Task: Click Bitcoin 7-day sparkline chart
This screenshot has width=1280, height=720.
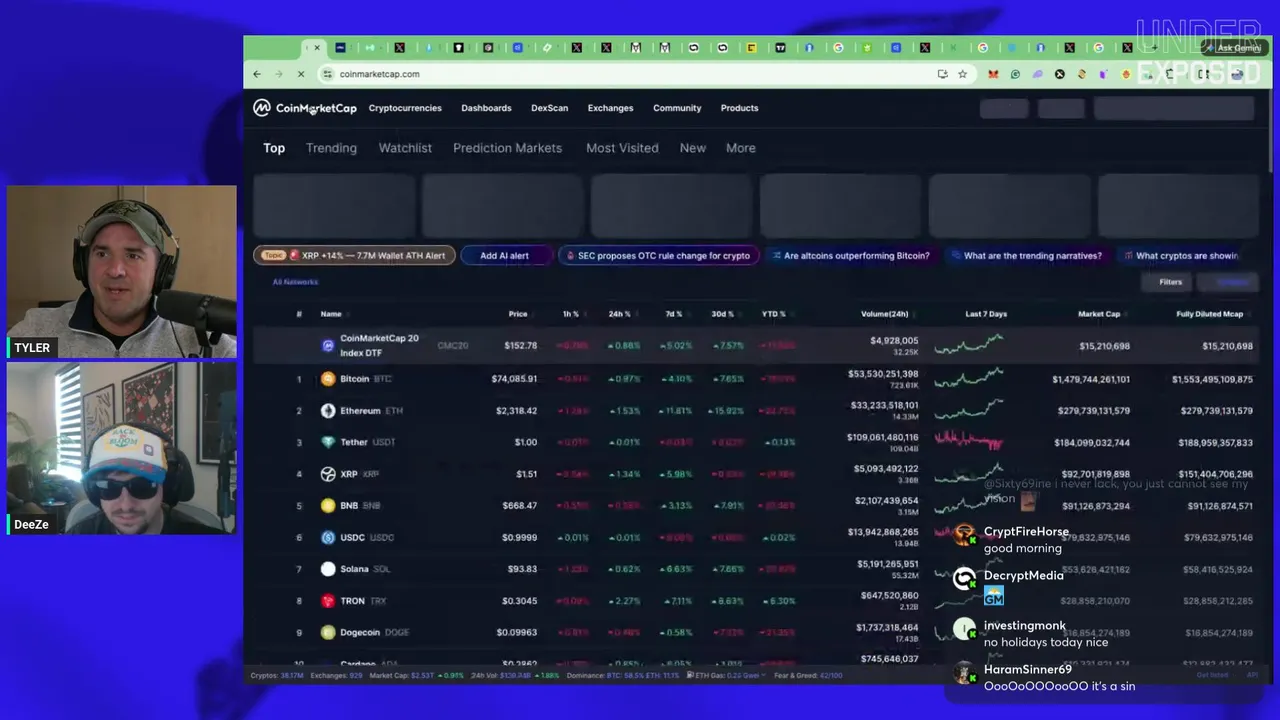Action: coord(968,378)
